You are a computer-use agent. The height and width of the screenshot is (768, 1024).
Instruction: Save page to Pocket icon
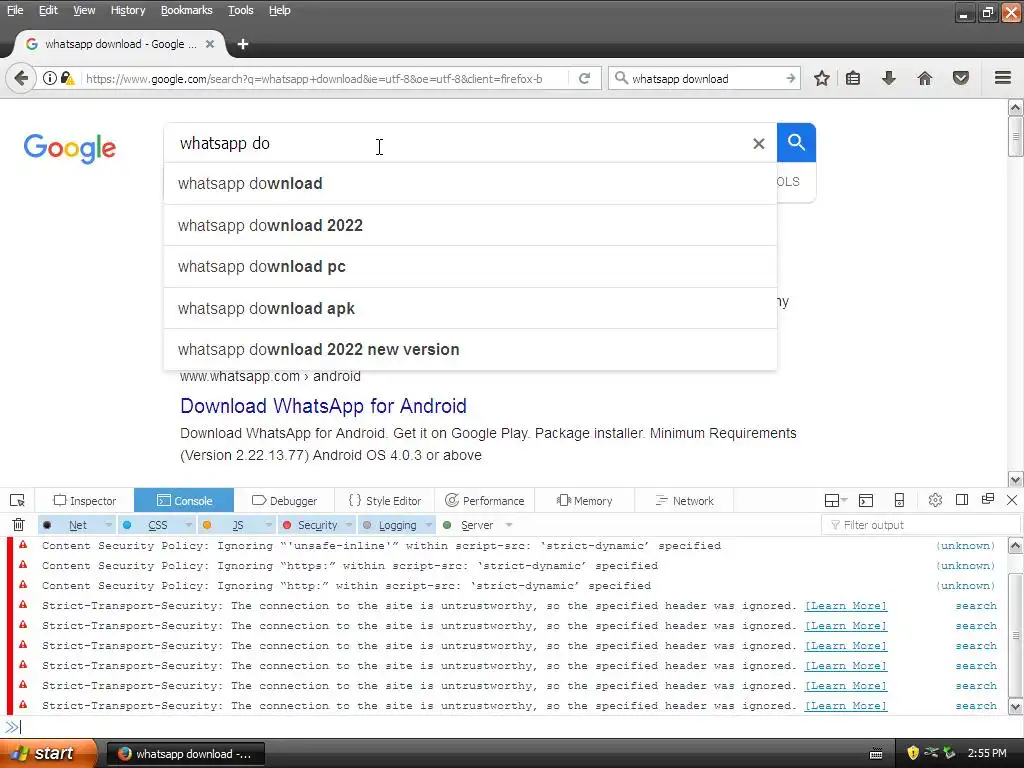tap(961, 78)
